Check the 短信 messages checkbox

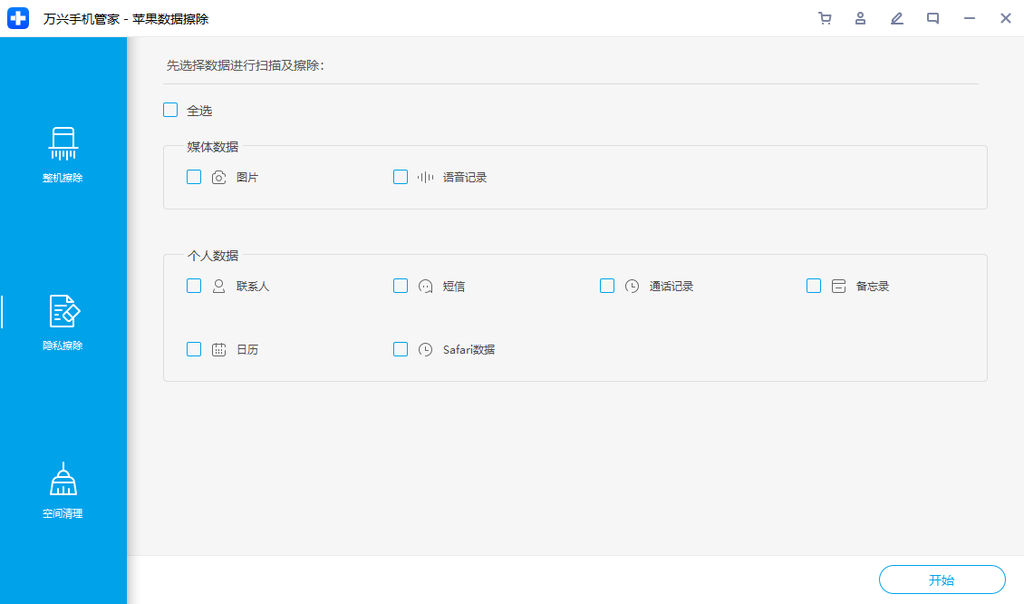point(401,286)
